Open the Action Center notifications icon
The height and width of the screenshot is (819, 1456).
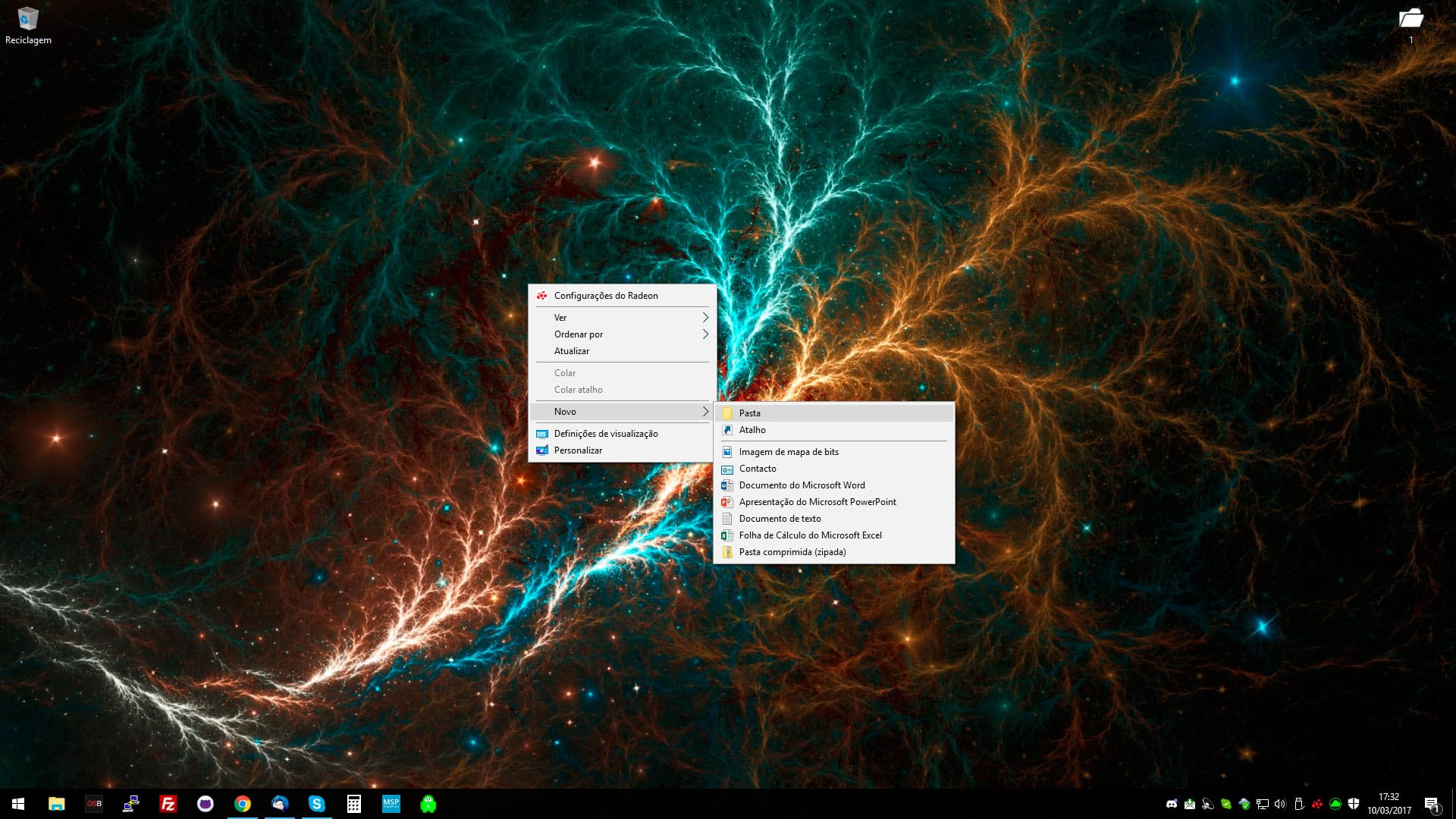click(1432, 805)
